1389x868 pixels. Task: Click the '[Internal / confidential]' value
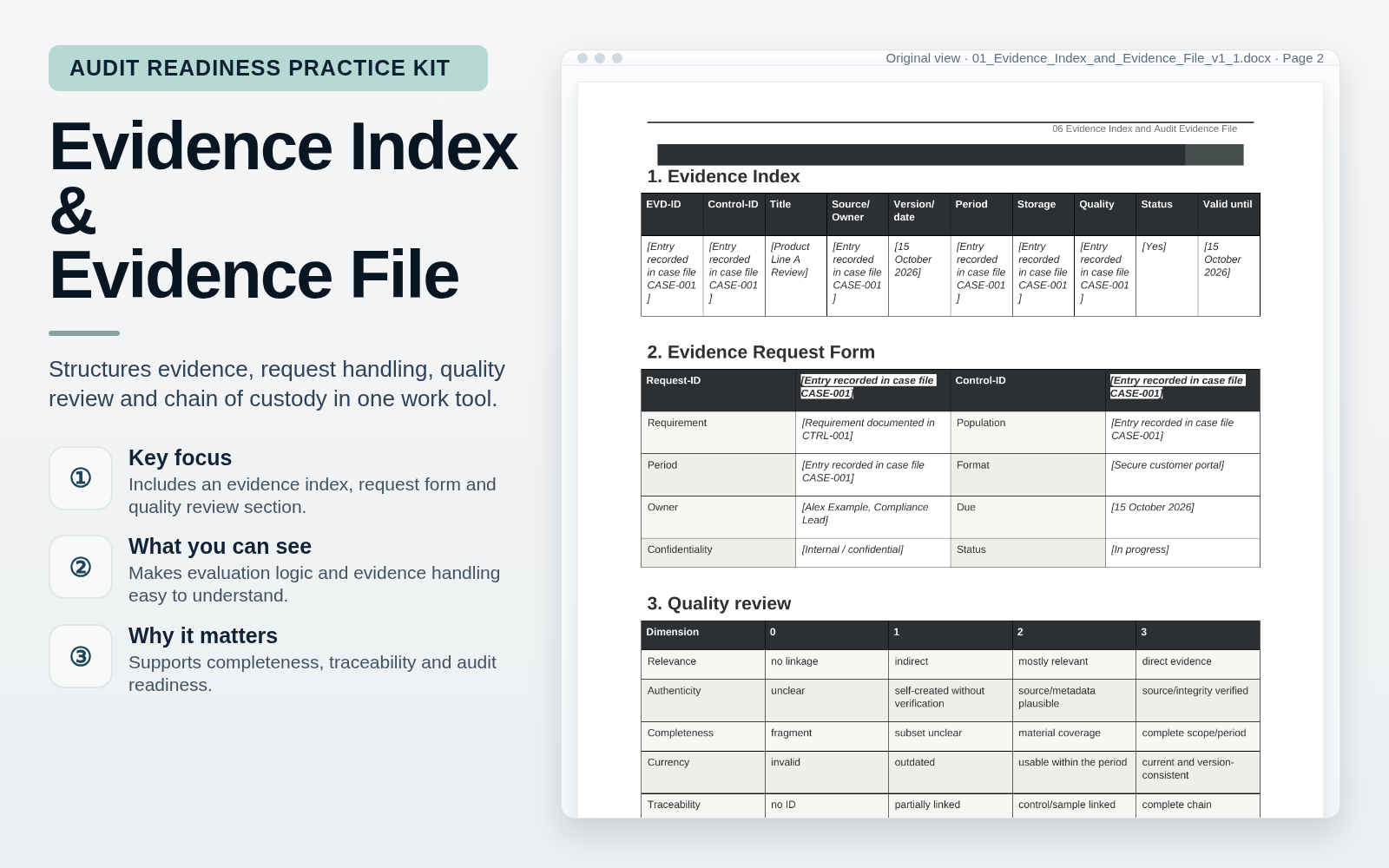872,553
